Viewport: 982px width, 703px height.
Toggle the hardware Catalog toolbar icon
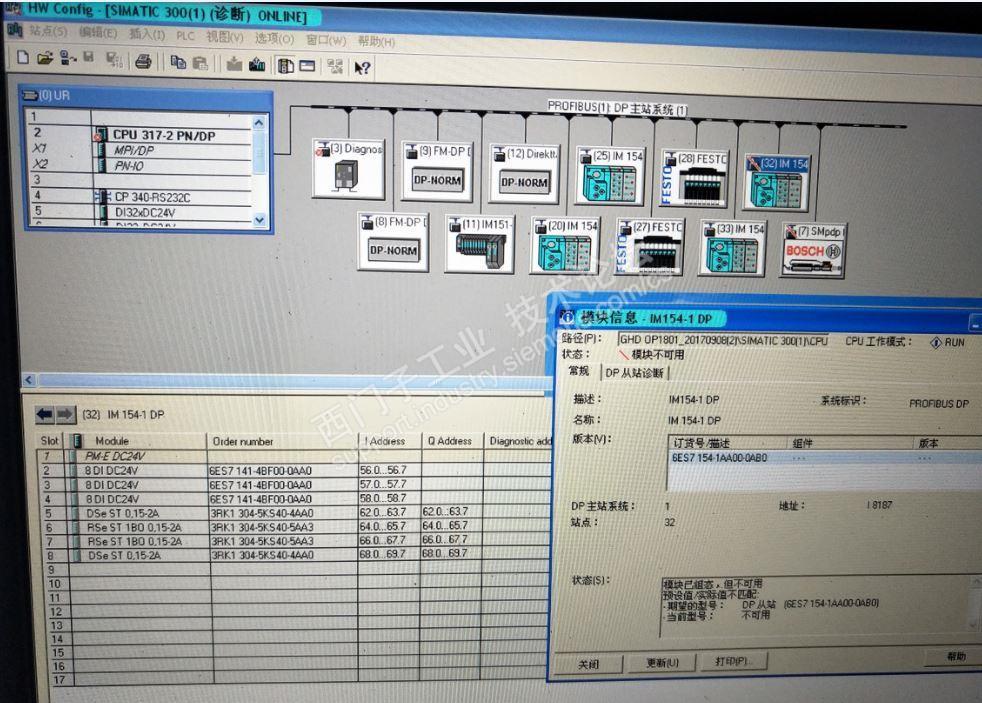click(286, 65)
